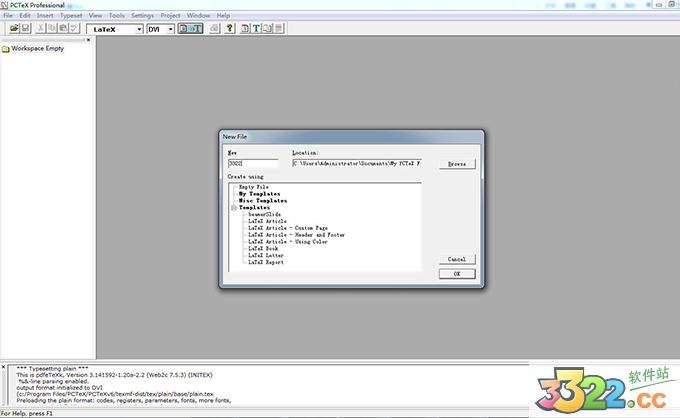Viewport: 680px width, 418px height.
Task: Click the red log window icon
Action: pos(279,29)
